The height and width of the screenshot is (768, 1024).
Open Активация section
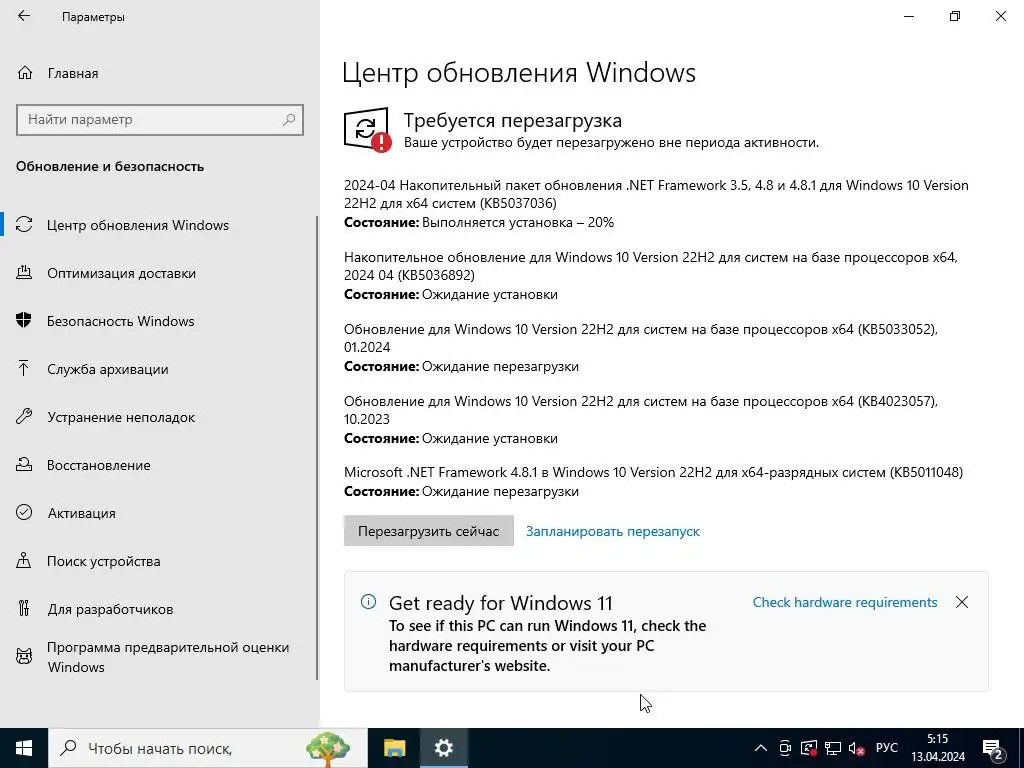(x=82, y=513)
